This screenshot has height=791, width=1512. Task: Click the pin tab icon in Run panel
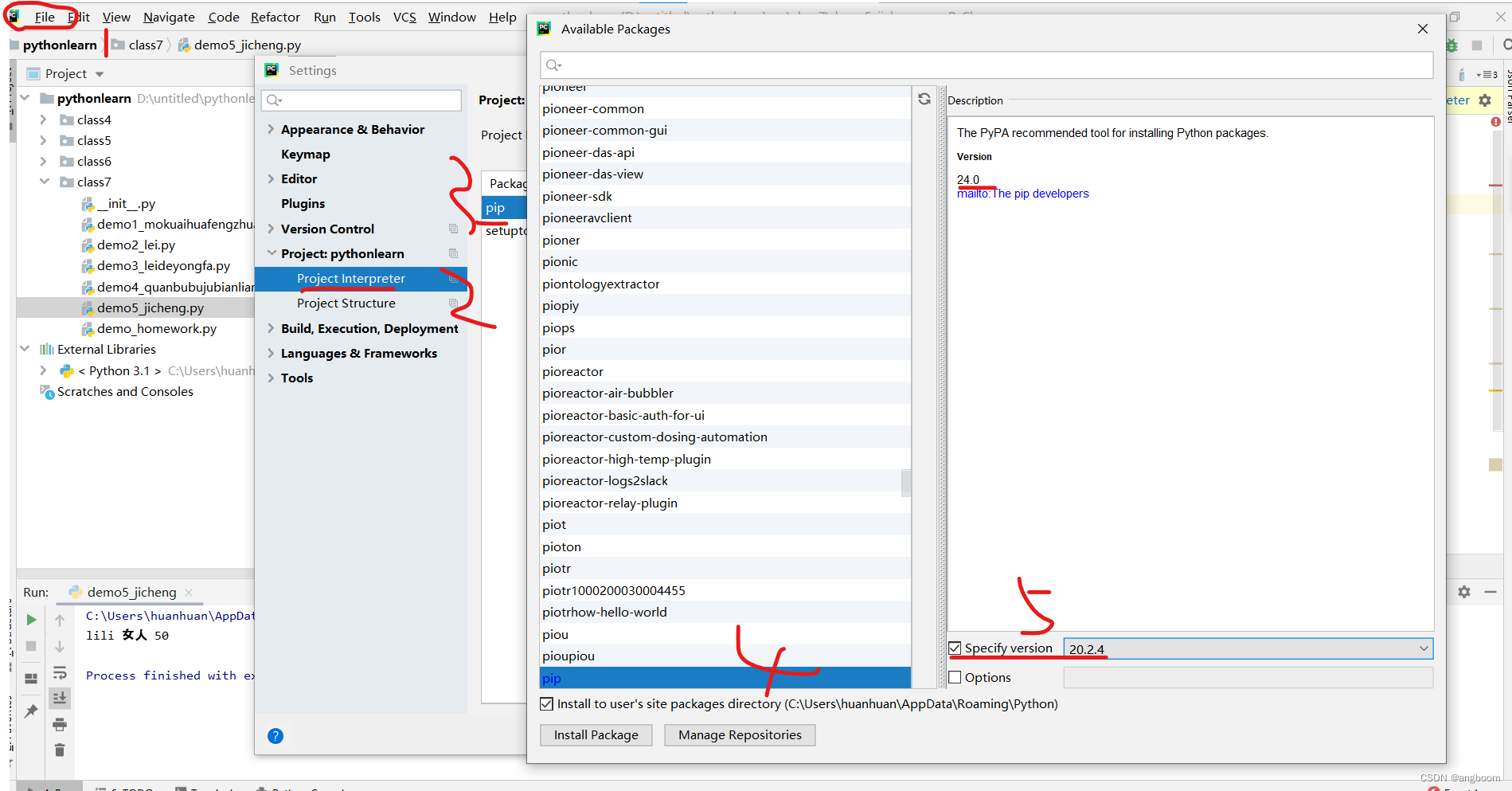[31, 711]
